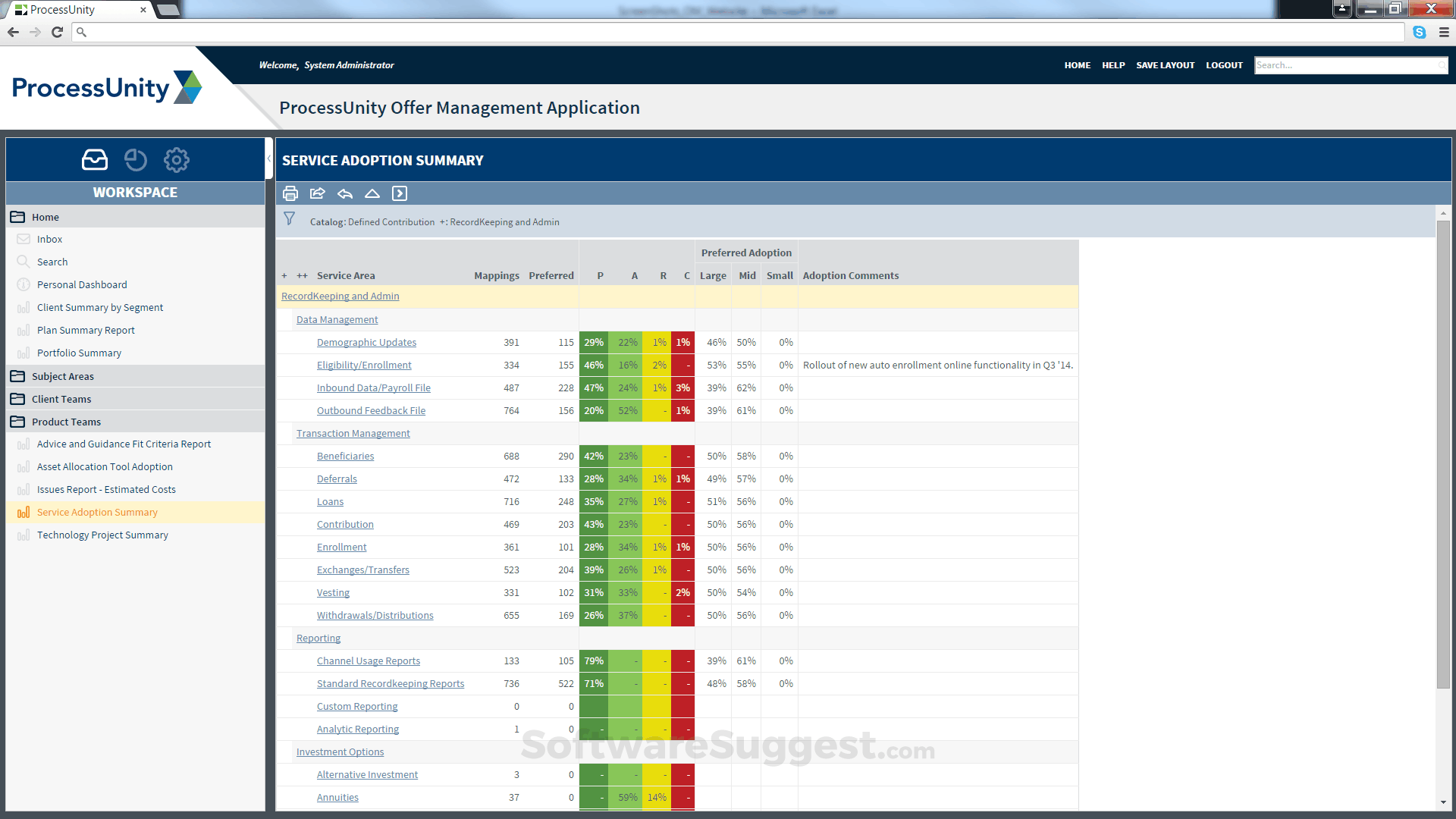
Task: Open the inbox workspace icon in the sidebar header
Action: tap(94, 159)
